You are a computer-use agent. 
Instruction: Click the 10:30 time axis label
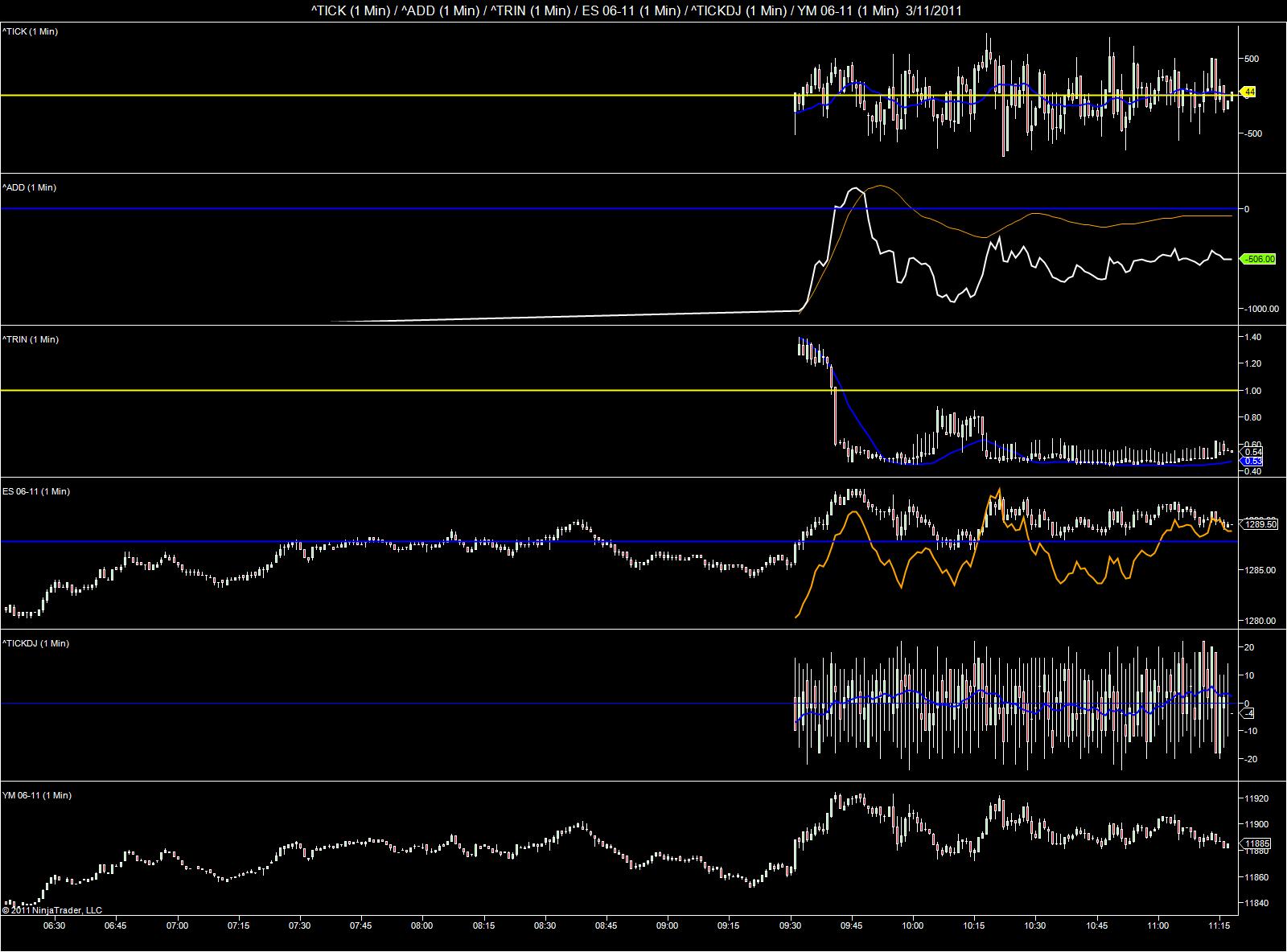coord(1035,925)
